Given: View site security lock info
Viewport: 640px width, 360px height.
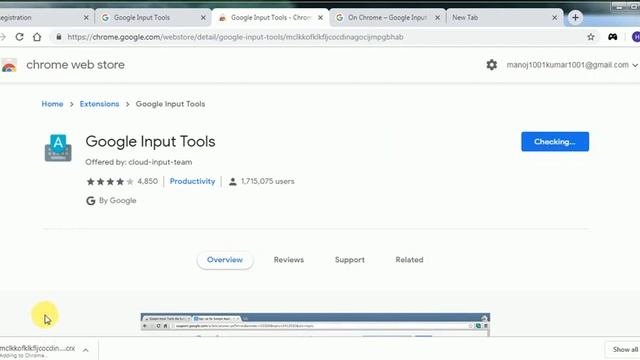Looking at the screenshot, I should pos(59,37).
